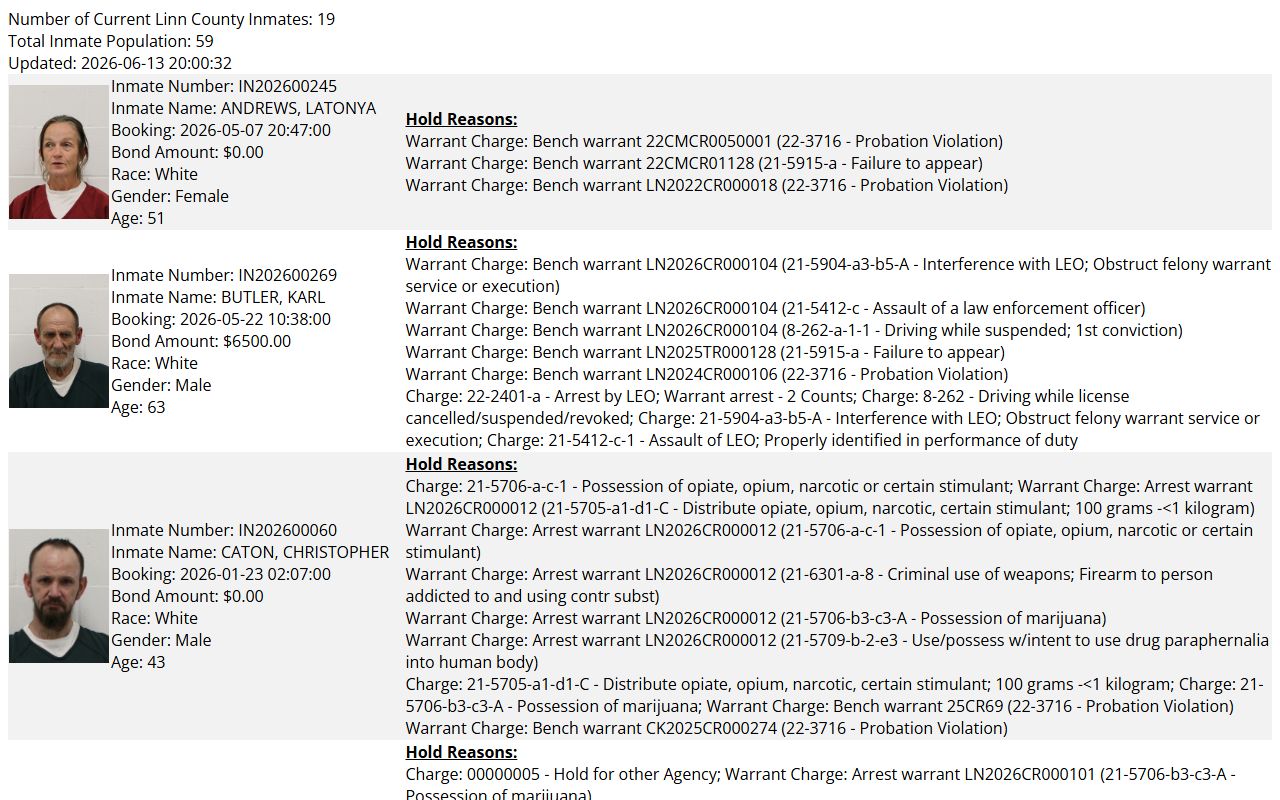
Task: Select the name BUTLER, KARL
Action: 273,297
